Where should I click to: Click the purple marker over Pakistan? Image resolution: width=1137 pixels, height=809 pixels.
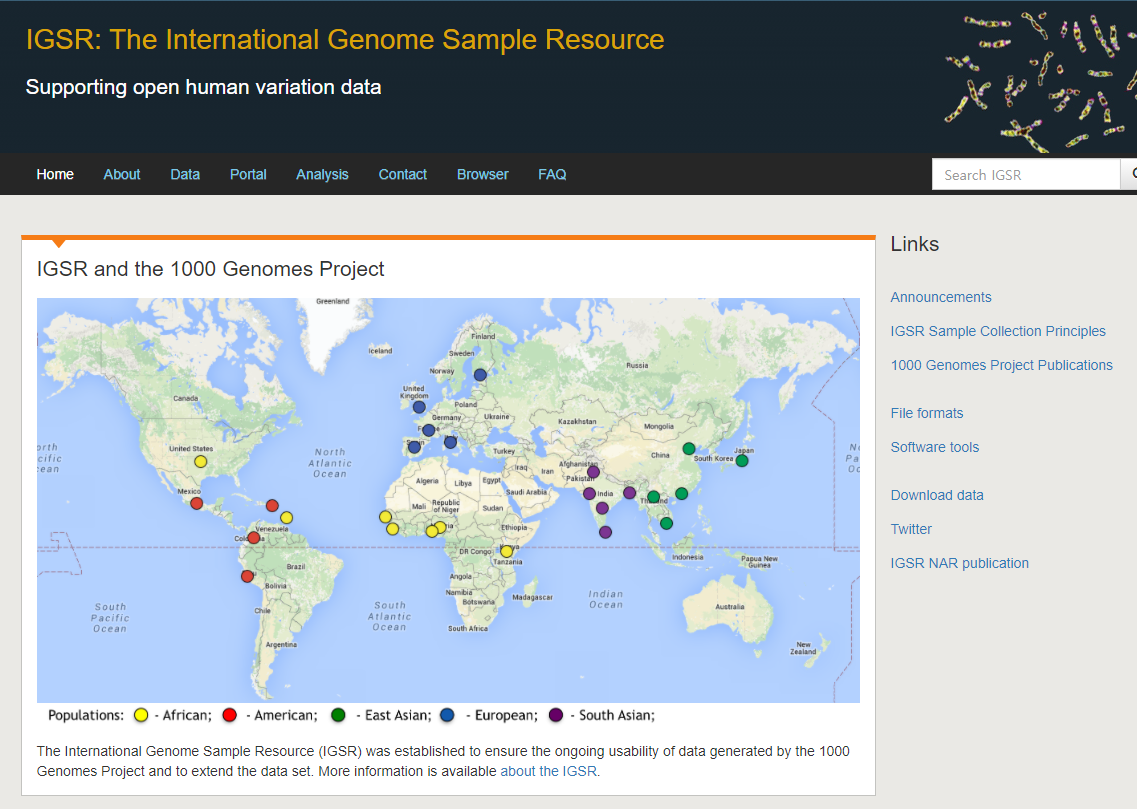tap(593, 472)
